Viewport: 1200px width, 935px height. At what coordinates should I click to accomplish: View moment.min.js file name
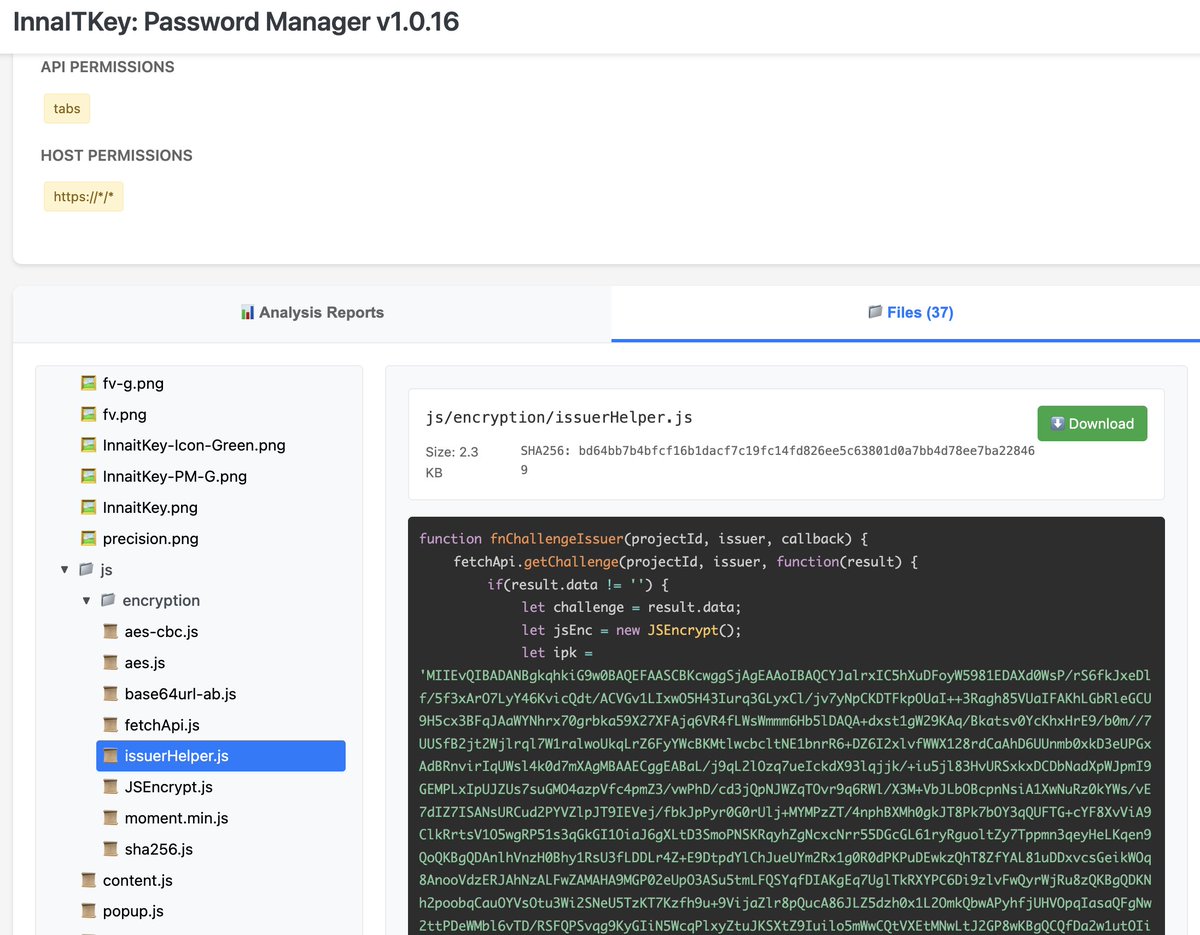176,818
